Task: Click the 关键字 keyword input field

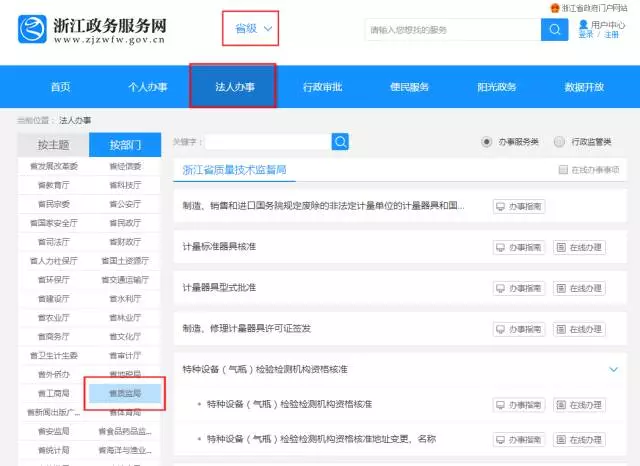Action: point(268,142)
